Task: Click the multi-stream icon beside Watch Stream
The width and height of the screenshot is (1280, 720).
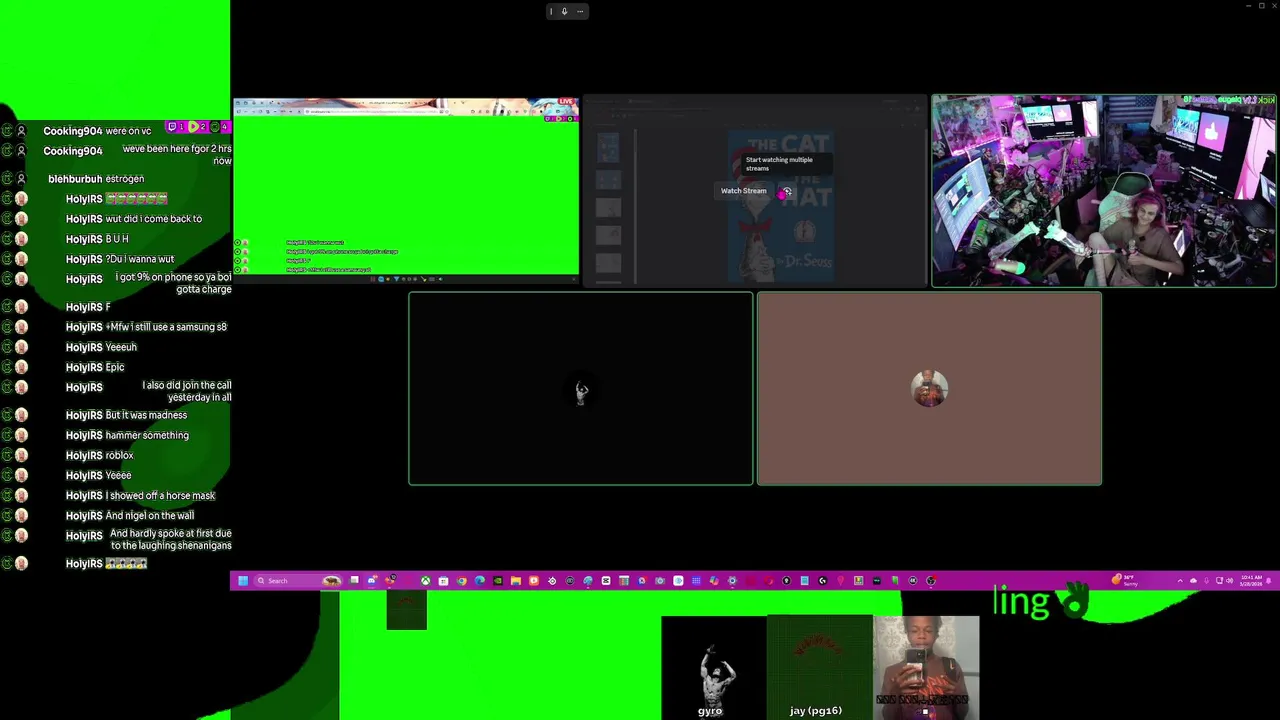Action: pyautogui.click(x=786, y=191)
